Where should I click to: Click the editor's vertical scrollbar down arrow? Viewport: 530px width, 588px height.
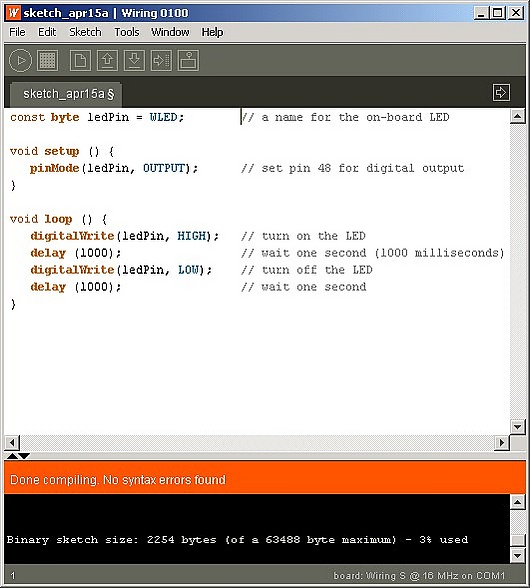pos(517,427)
